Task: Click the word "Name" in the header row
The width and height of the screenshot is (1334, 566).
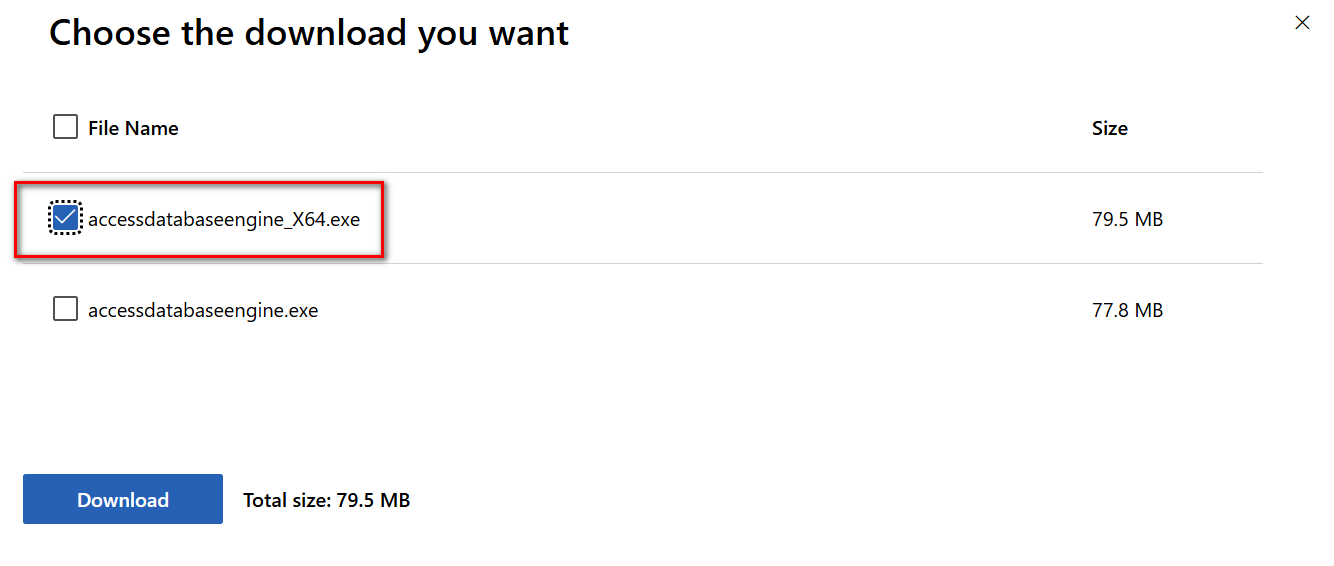Action: [x=154, y=128]
